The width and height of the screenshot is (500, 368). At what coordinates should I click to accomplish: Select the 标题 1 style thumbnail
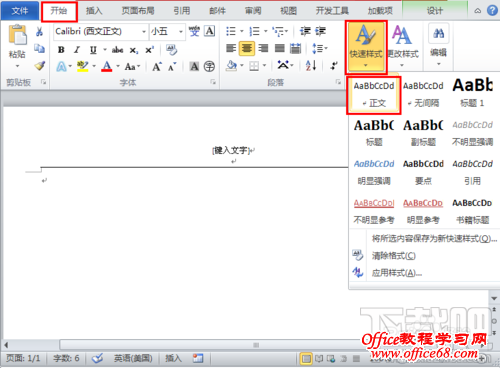pyautogui.click(x=472, y=94)
